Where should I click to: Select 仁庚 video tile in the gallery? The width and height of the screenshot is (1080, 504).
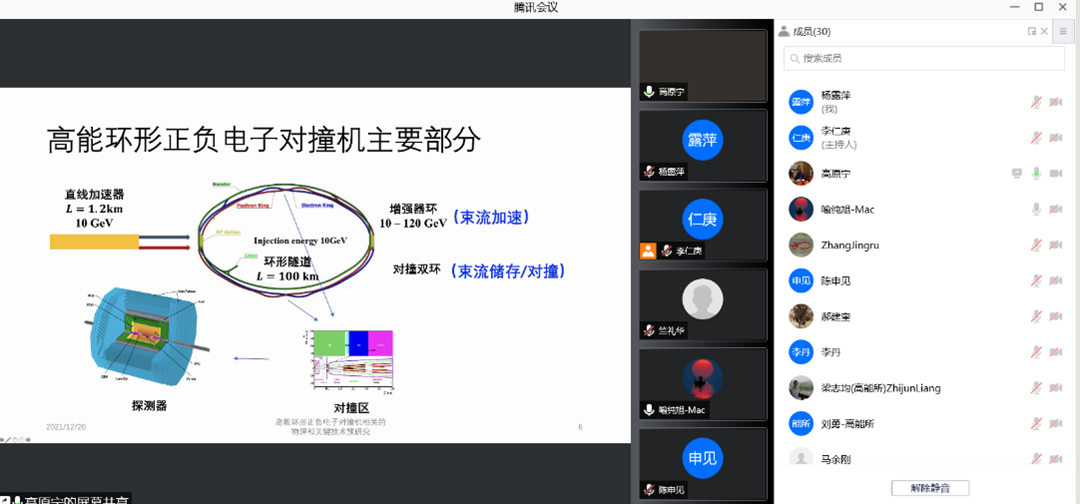[x=702, y=217]
